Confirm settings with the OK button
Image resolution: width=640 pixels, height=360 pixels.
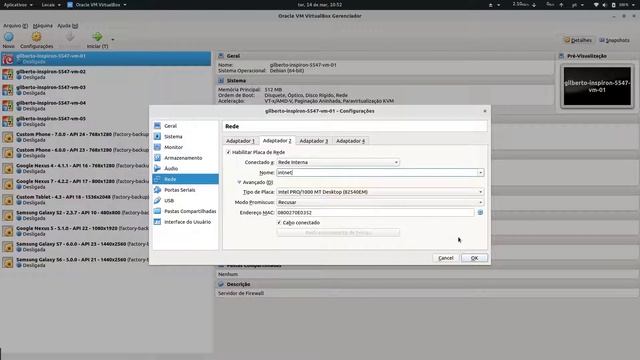[x=474, y=258]
